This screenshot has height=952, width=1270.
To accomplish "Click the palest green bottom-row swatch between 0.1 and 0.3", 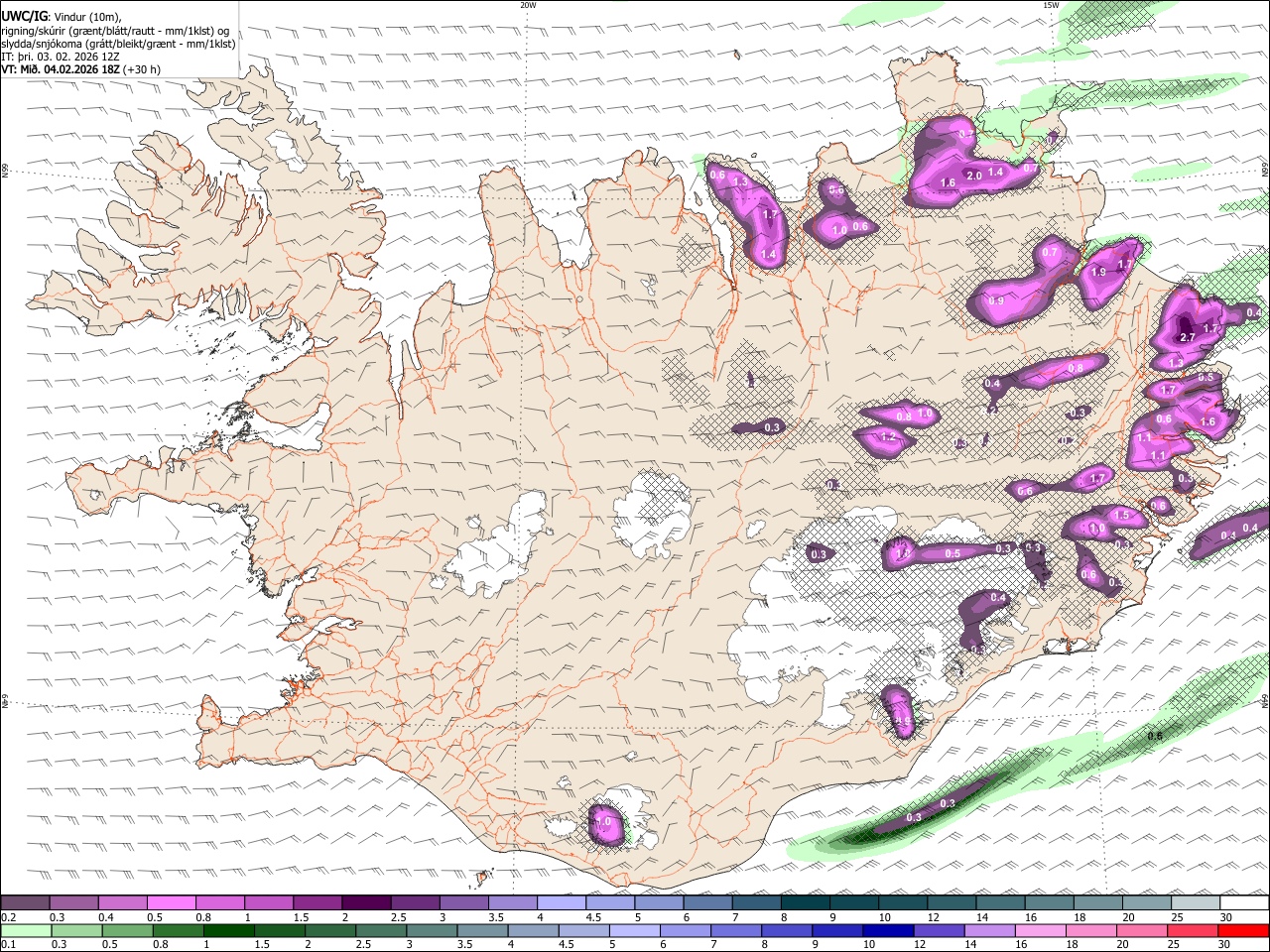I will tap(26, 931).
